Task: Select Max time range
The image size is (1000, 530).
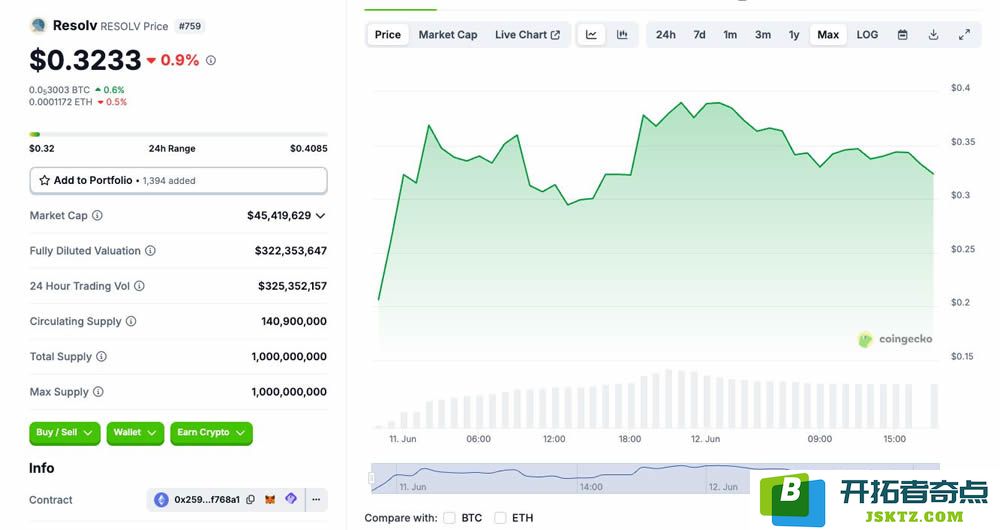Action: pos(828,34)
